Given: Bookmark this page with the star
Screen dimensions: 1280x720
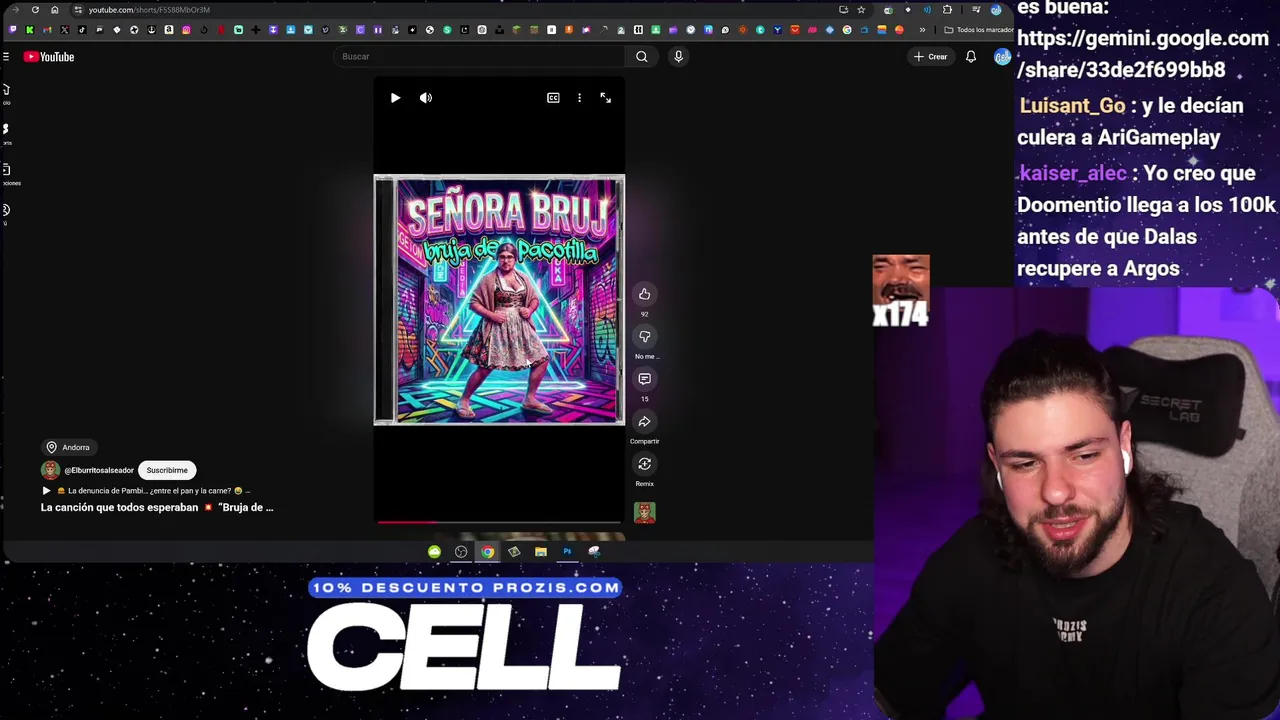Looking at the screenshot, I should (x=861, y=10).
